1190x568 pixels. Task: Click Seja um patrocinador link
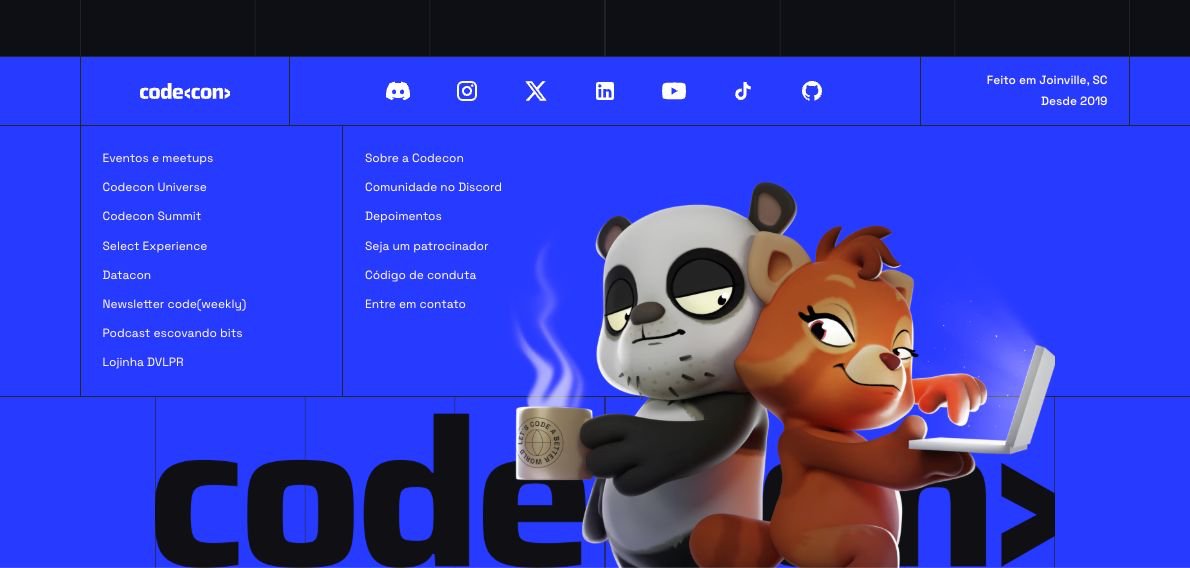pos(427,246)
